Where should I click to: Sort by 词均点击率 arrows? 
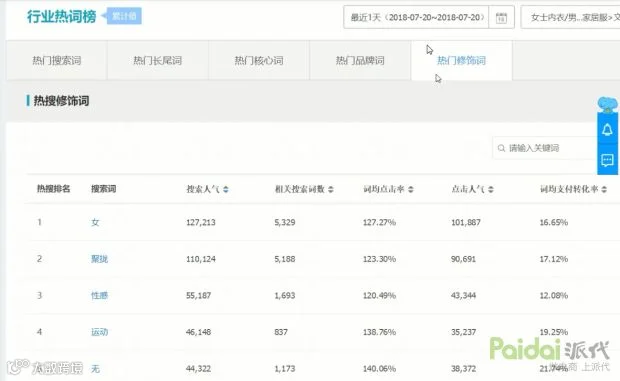[x=411, y=189]
